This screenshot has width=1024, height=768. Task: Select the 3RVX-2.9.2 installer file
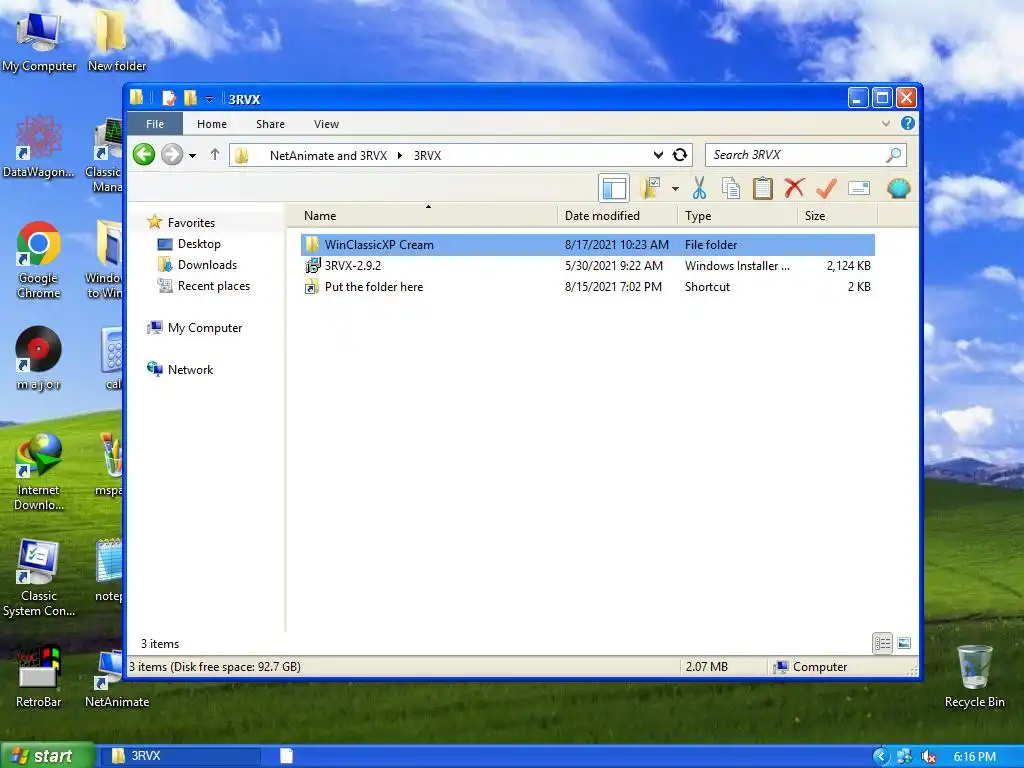[x=587, y=266]
